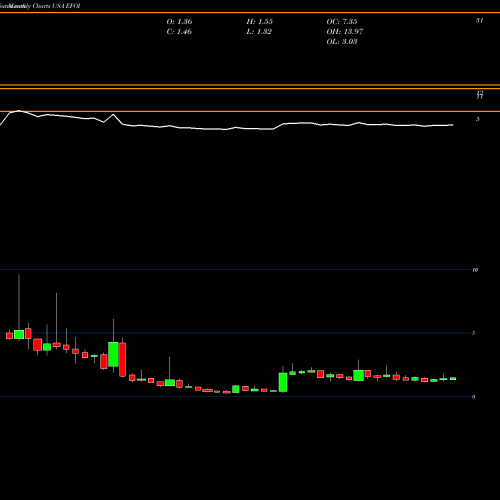Click the '10' price axis label
Viewport: 500px width, 500px height.
[x=475, y=270]
